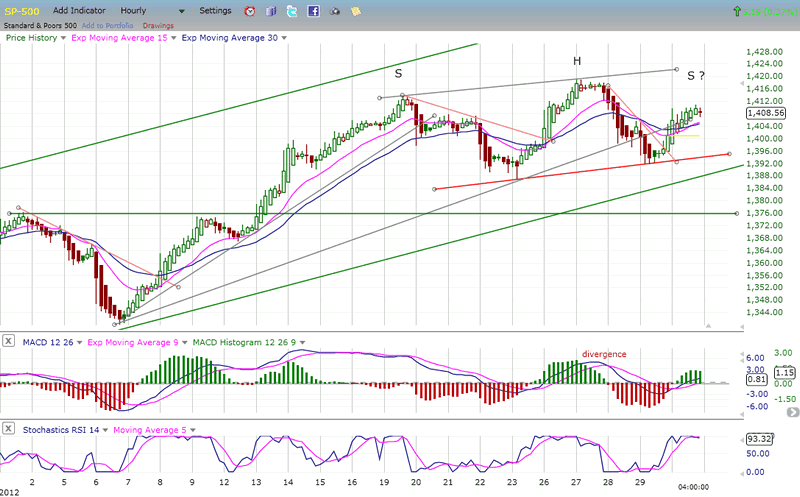Click the book icon in the toolbar
Viewport: 800px width, 497px height.
tap(270, 11)
